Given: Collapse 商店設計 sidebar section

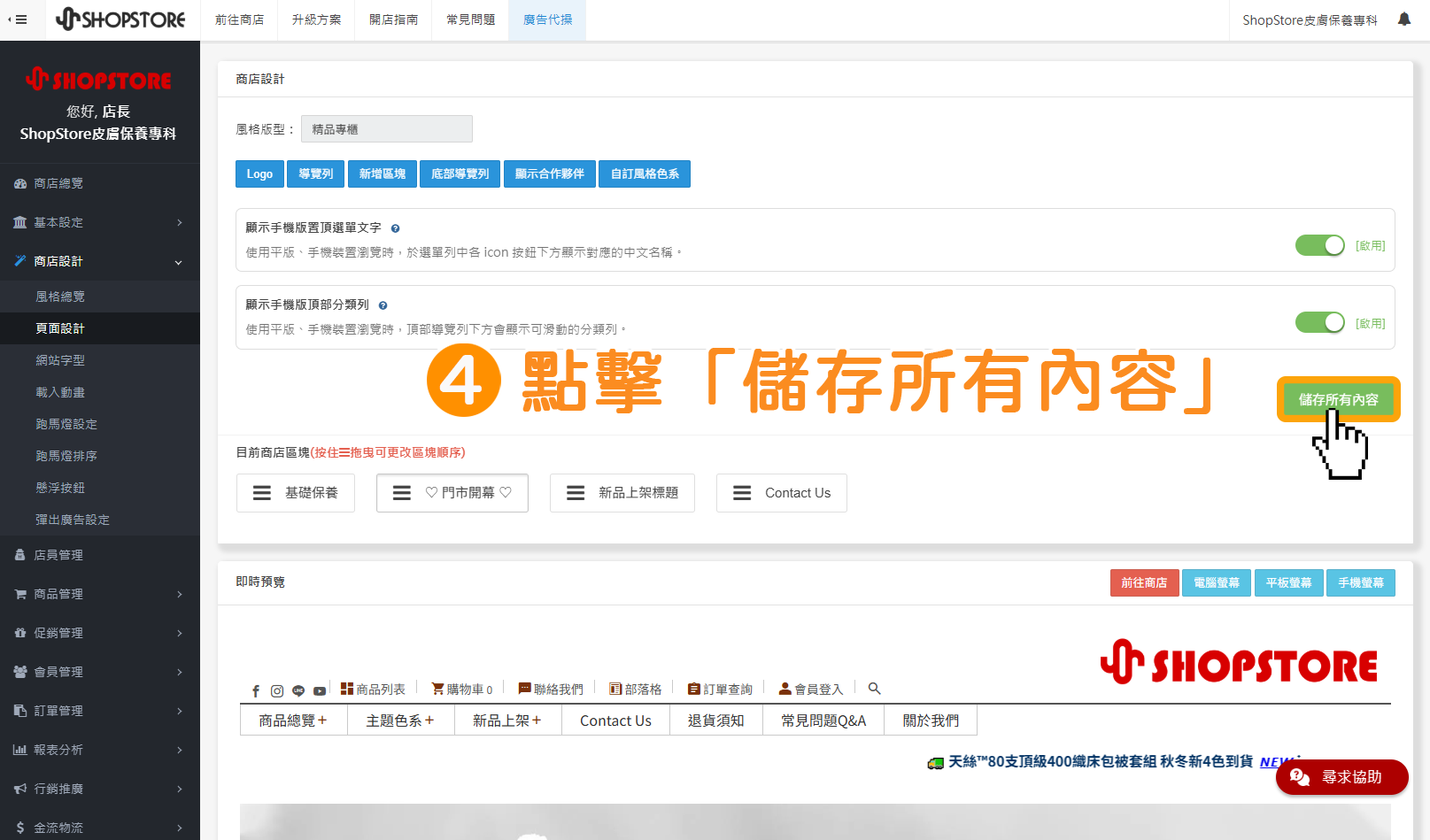Looking at the screenshot, I should 100,261.
